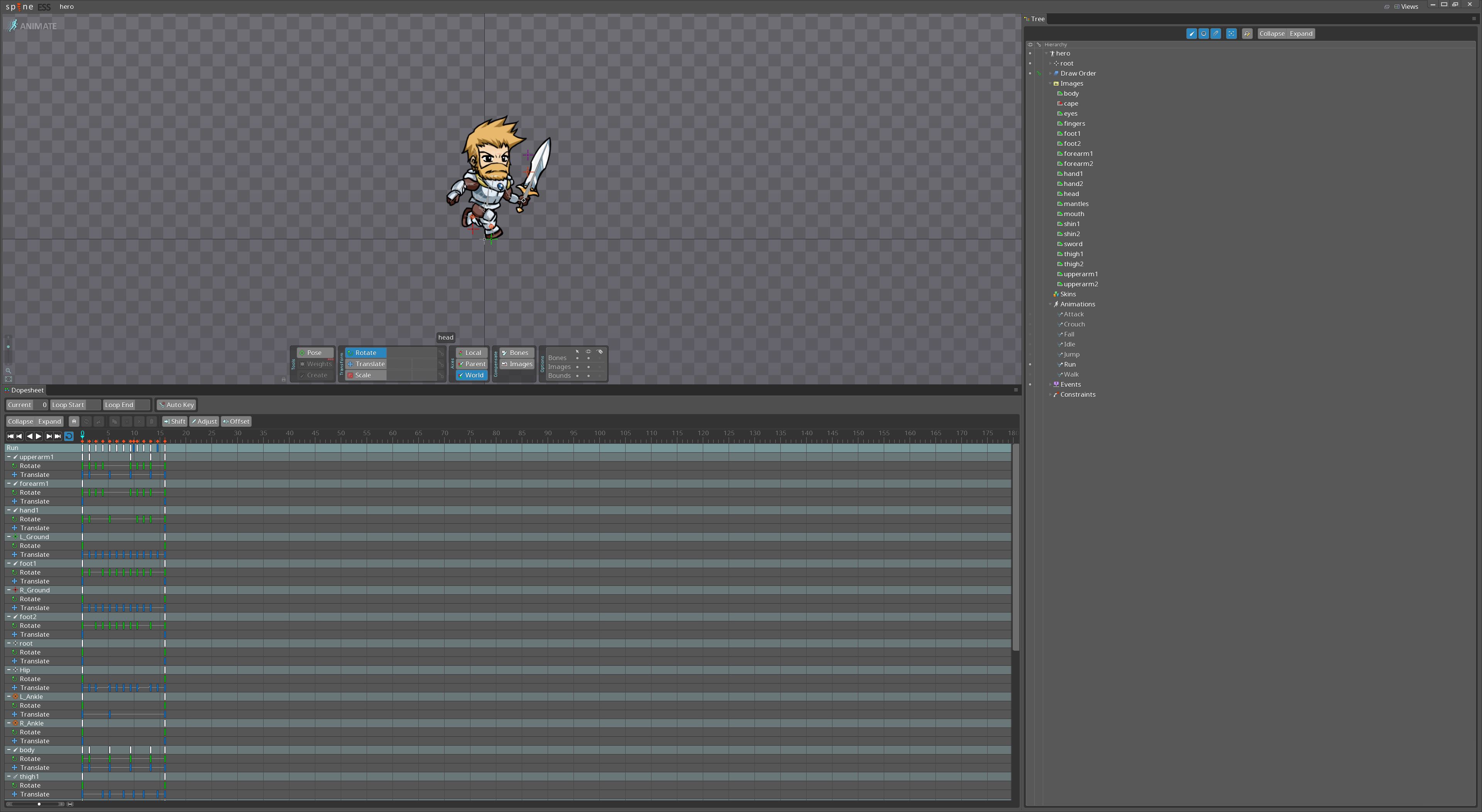Screen dimensions: 1482x812
Task: Click Collapse button in Dopesheet
Action: pos(20,421)
